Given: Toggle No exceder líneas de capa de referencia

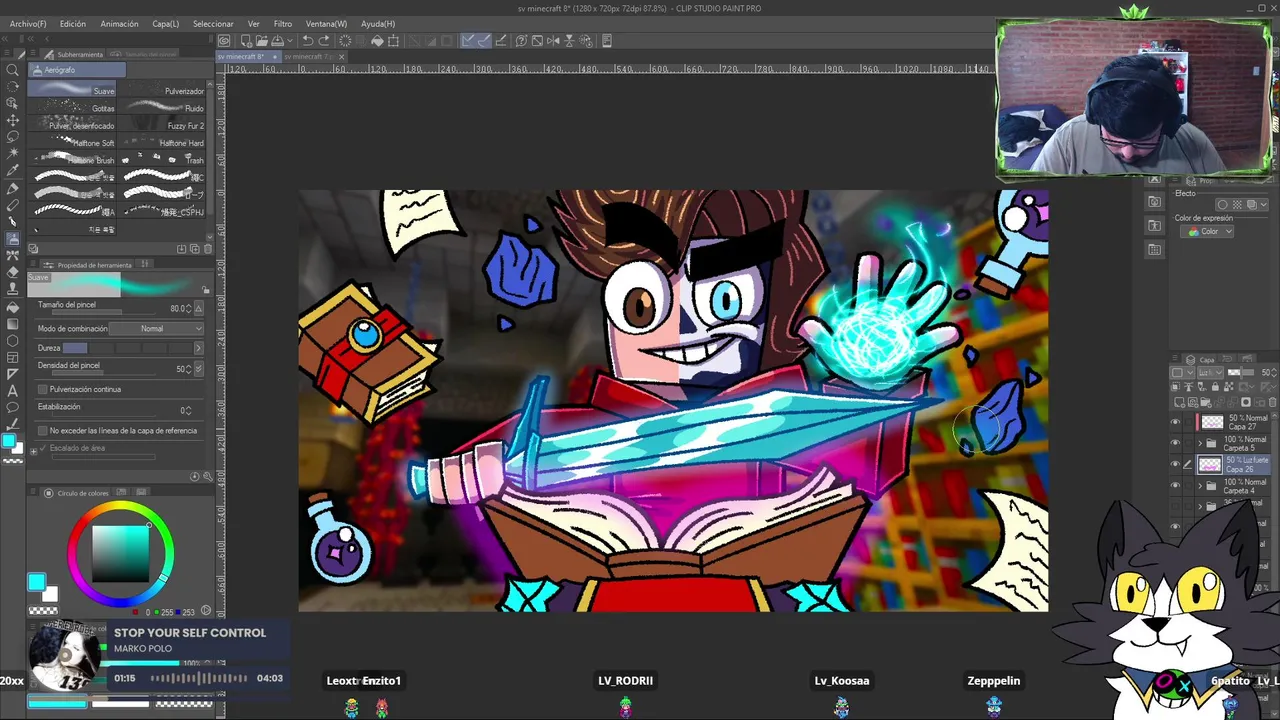Looking at the screenshot, I should [43, 430].
